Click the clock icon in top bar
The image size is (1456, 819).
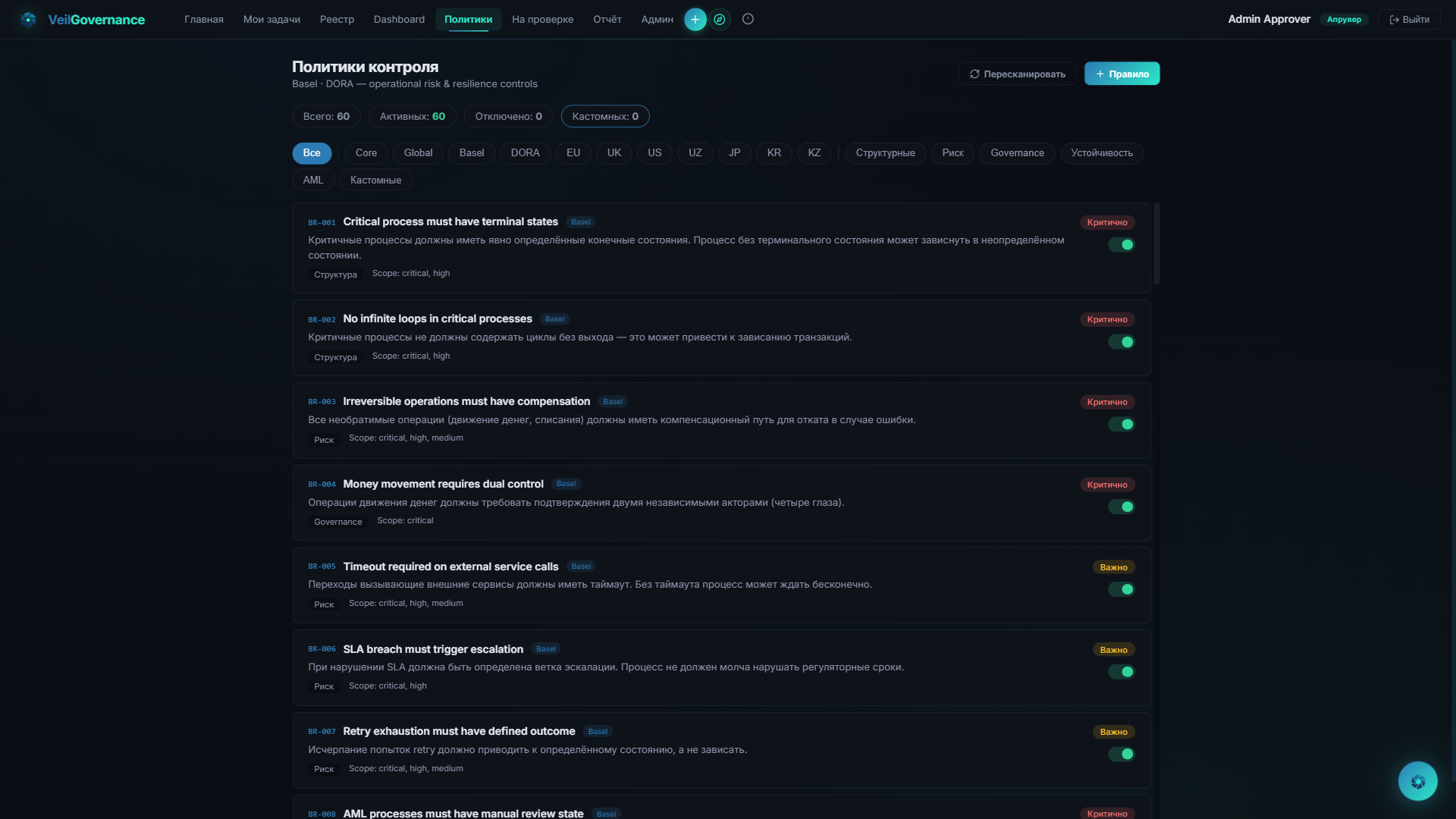tap(748, 19)
